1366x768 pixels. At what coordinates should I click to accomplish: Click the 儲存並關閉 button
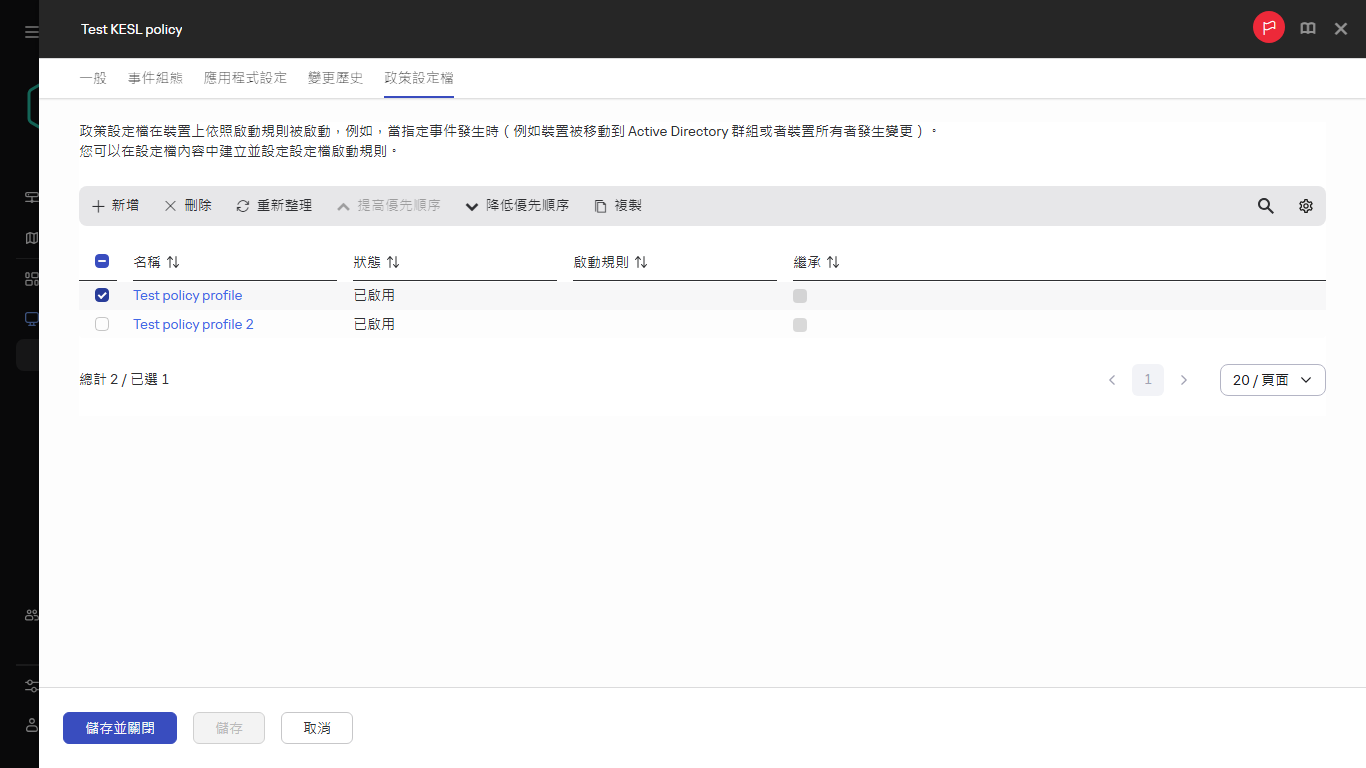tap(119, 728)
